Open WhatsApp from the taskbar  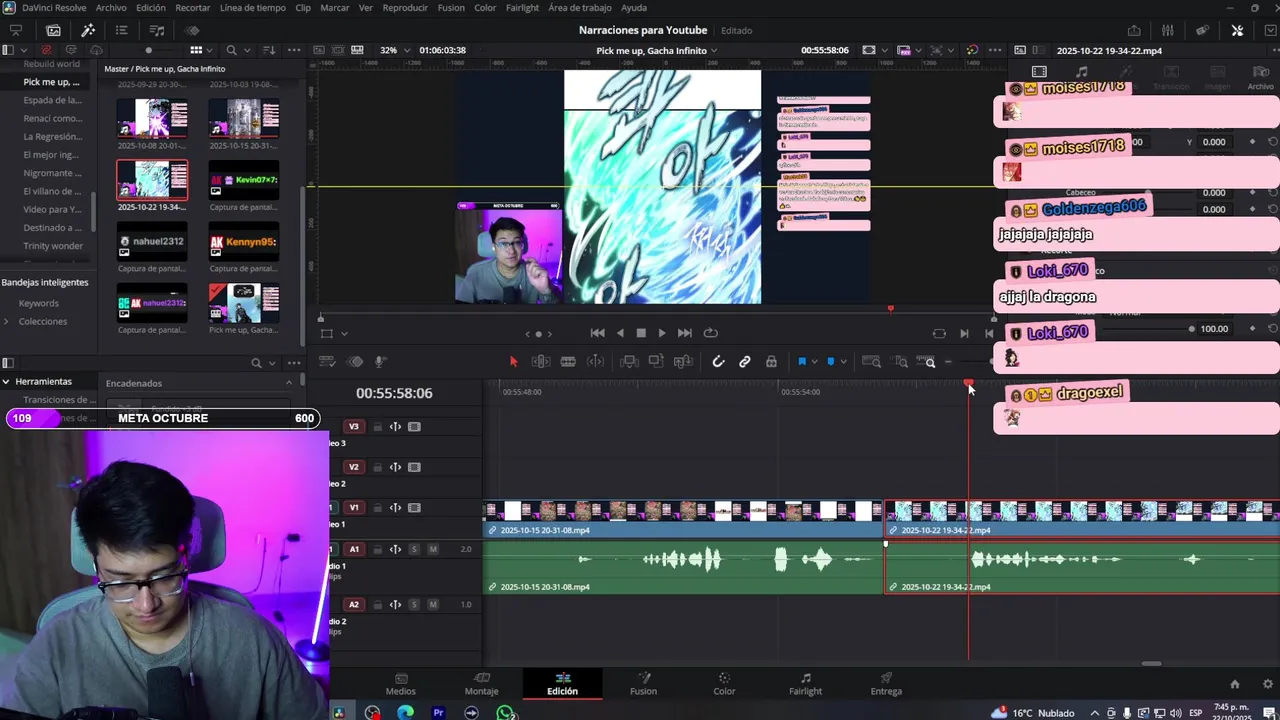point(506,713)
